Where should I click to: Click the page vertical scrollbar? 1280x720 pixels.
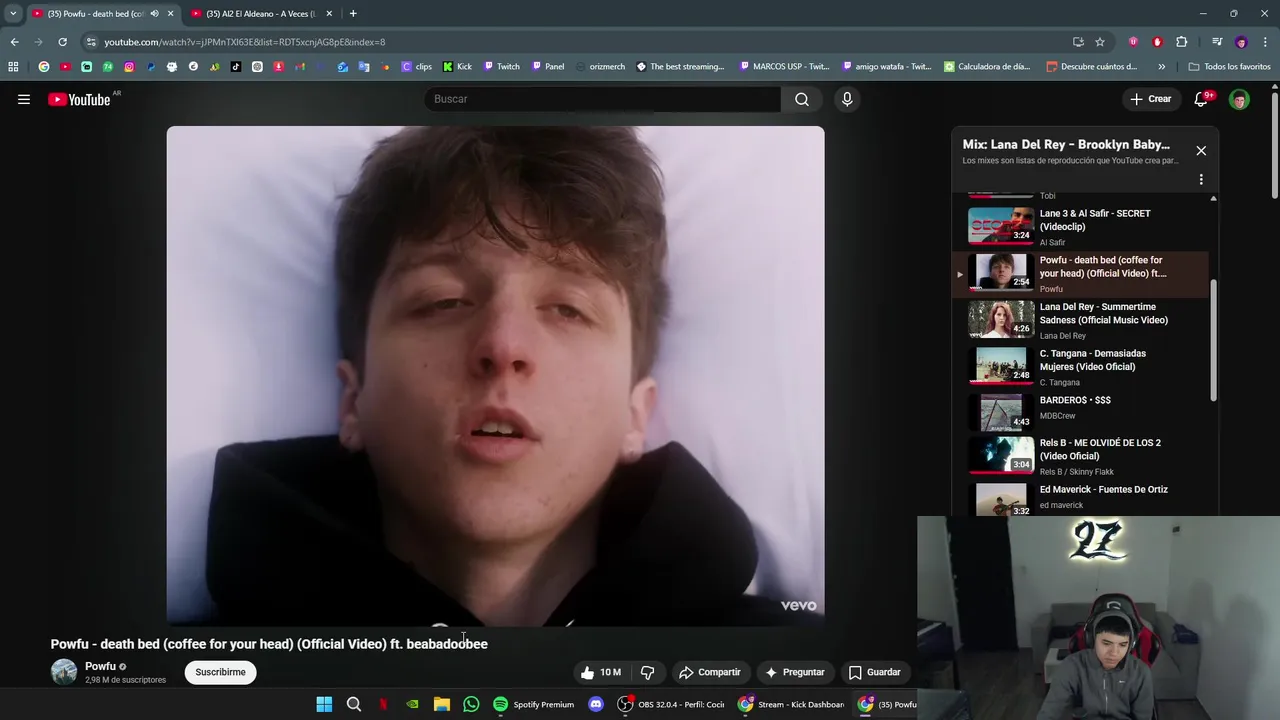click(1274, 145)
